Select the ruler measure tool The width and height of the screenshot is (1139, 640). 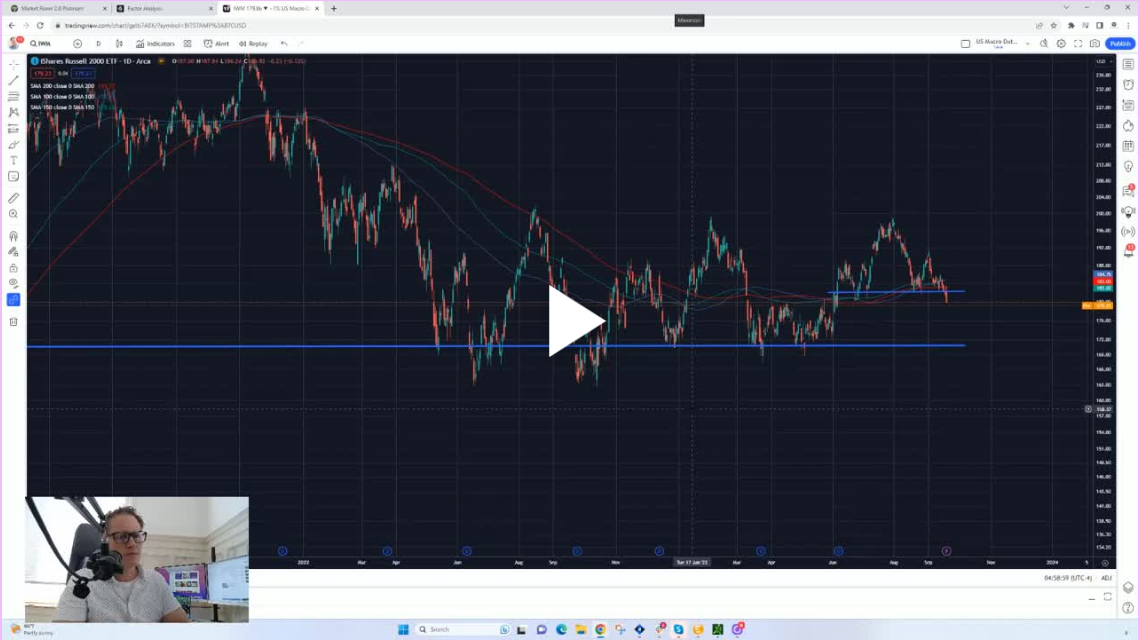13,198
